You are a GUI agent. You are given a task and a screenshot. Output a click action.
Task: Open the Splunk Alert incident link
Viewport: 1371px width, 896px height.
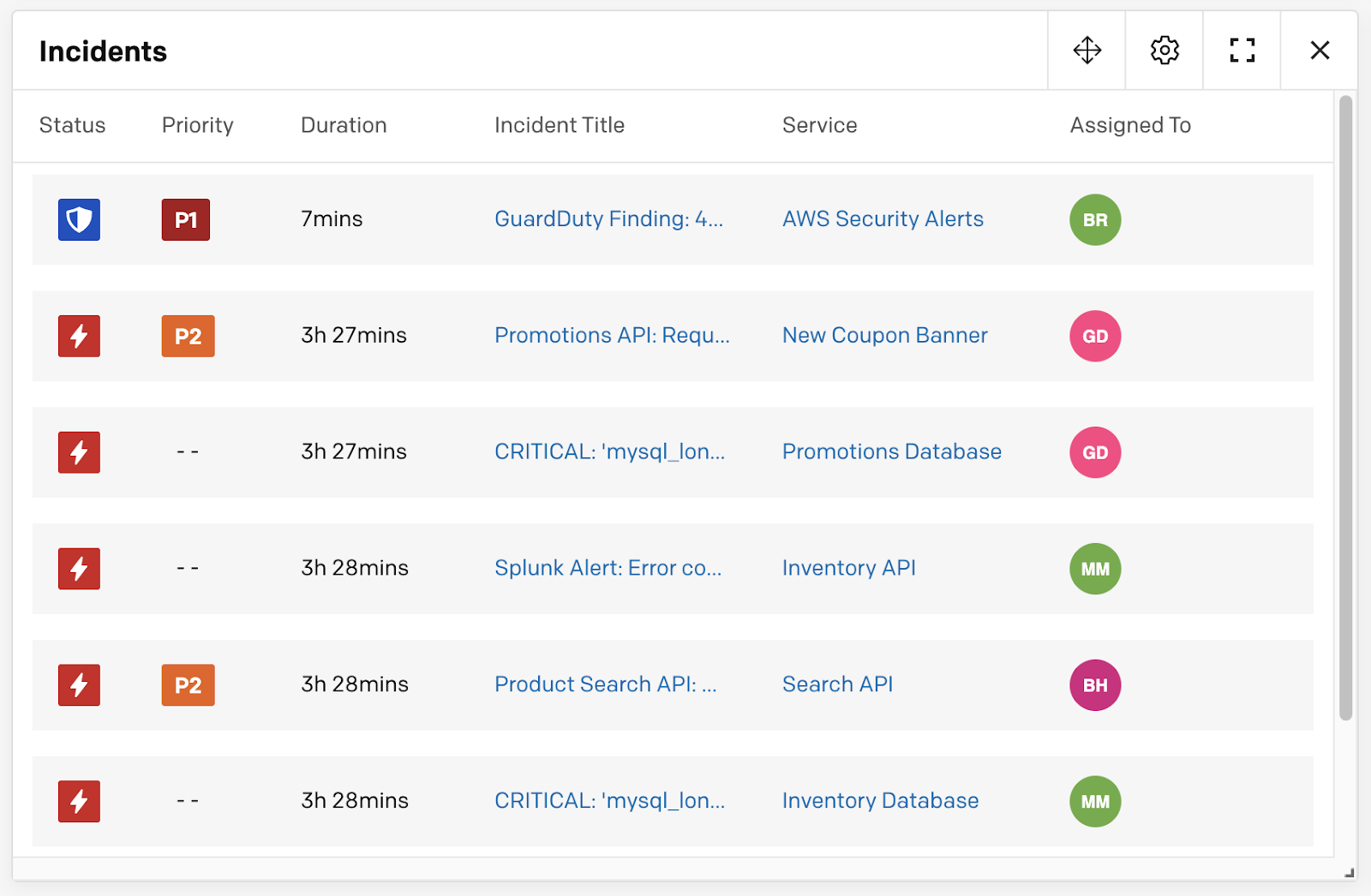coord(608,569)
